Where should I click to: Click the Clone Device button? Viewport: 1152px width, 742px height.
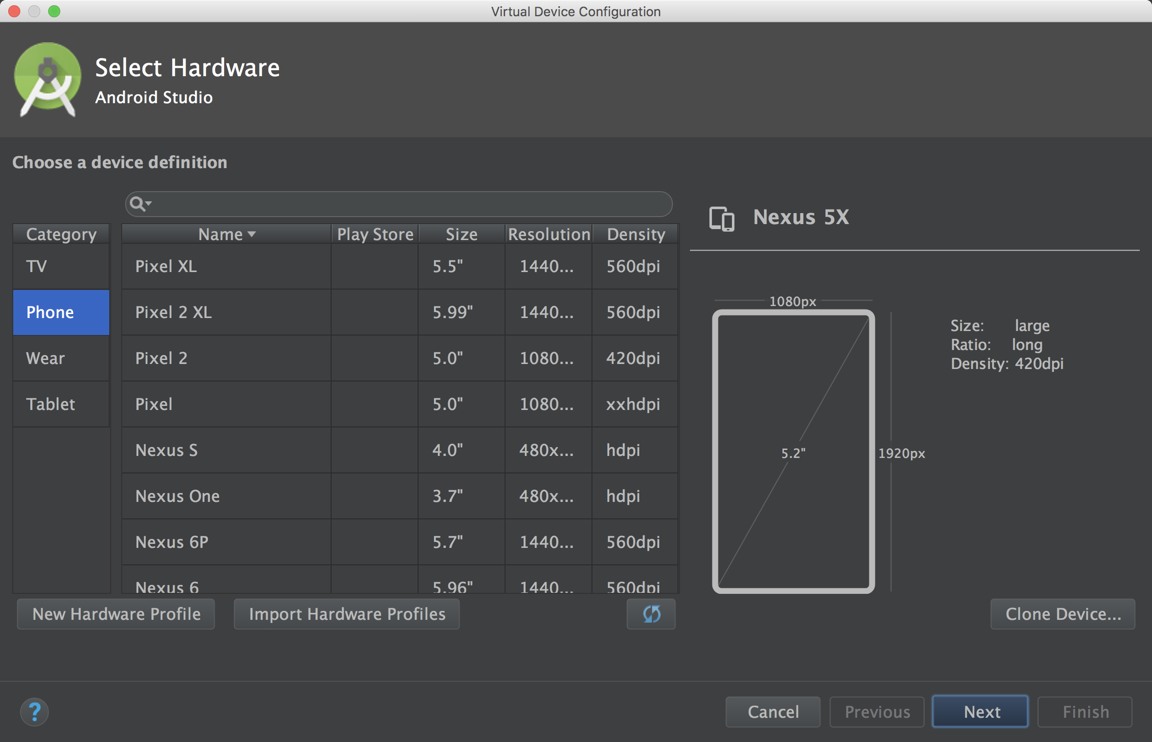1062,614
